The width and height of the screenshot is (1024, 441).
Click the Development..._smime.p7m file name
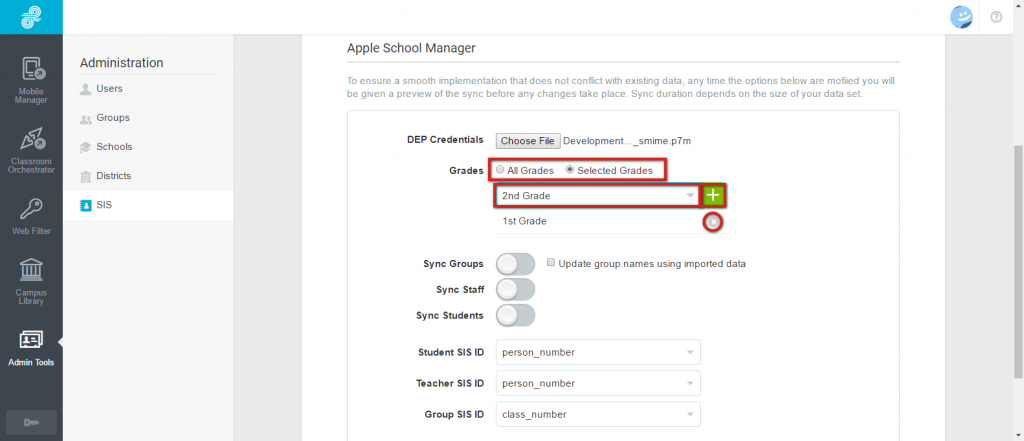tap(626, 140)
